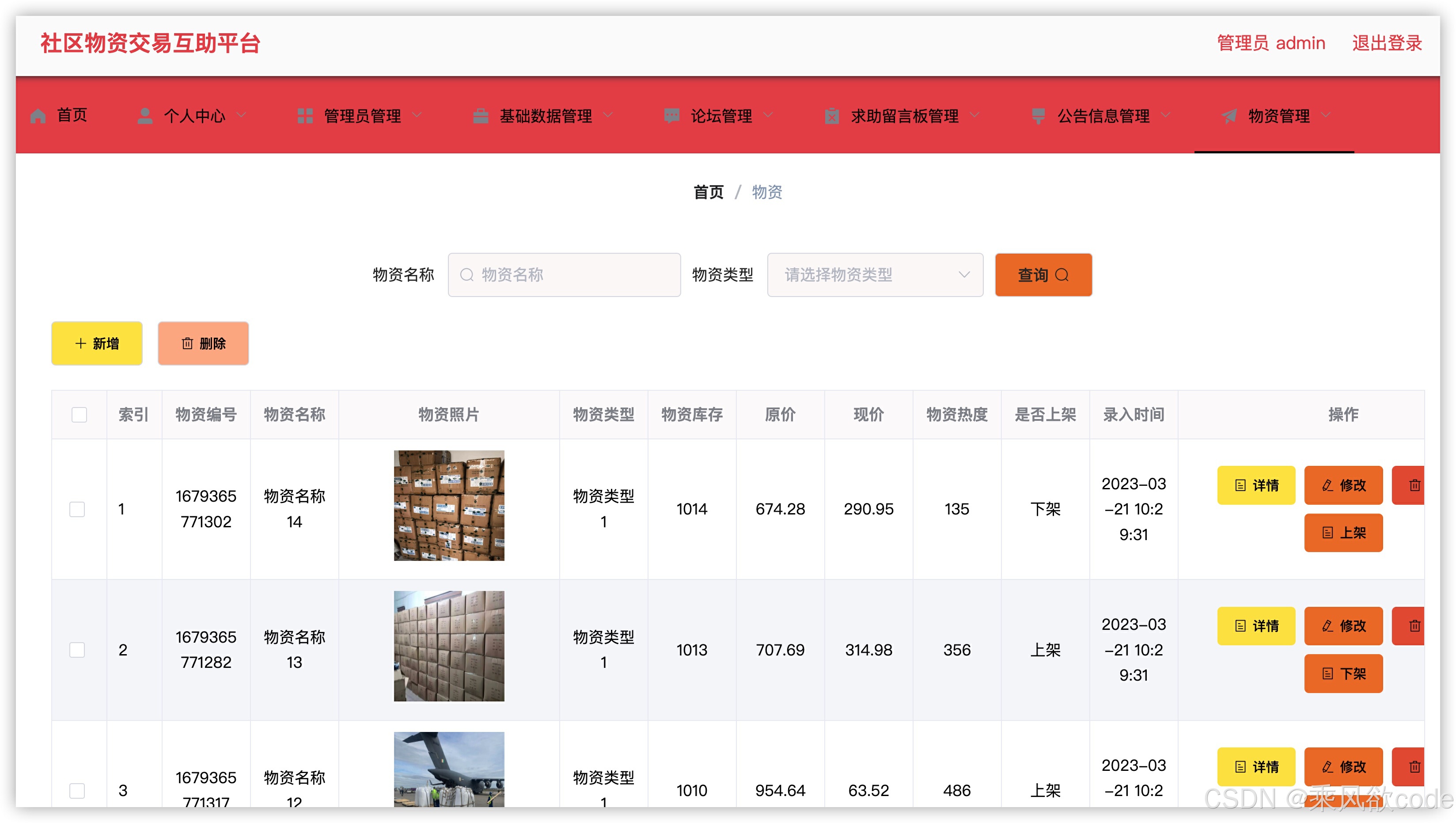Toggle the select-all checkbox in table header
The height and width of the screenshot is (823, 1456).
coord(79,415)
